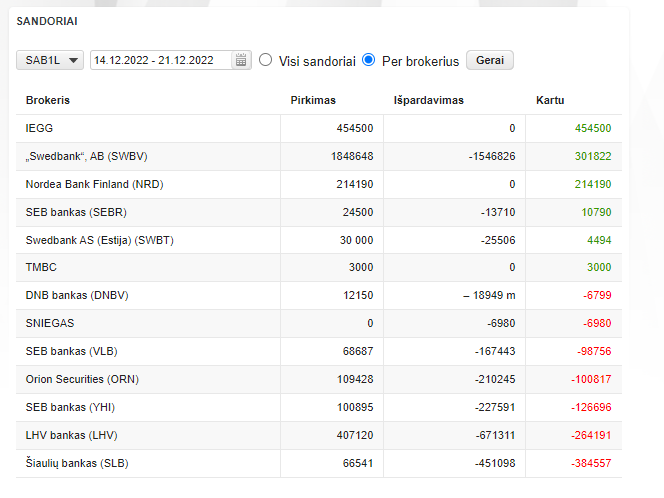Click the sales value -13710
Screen dimensions: 664x498
click(498, 212)
